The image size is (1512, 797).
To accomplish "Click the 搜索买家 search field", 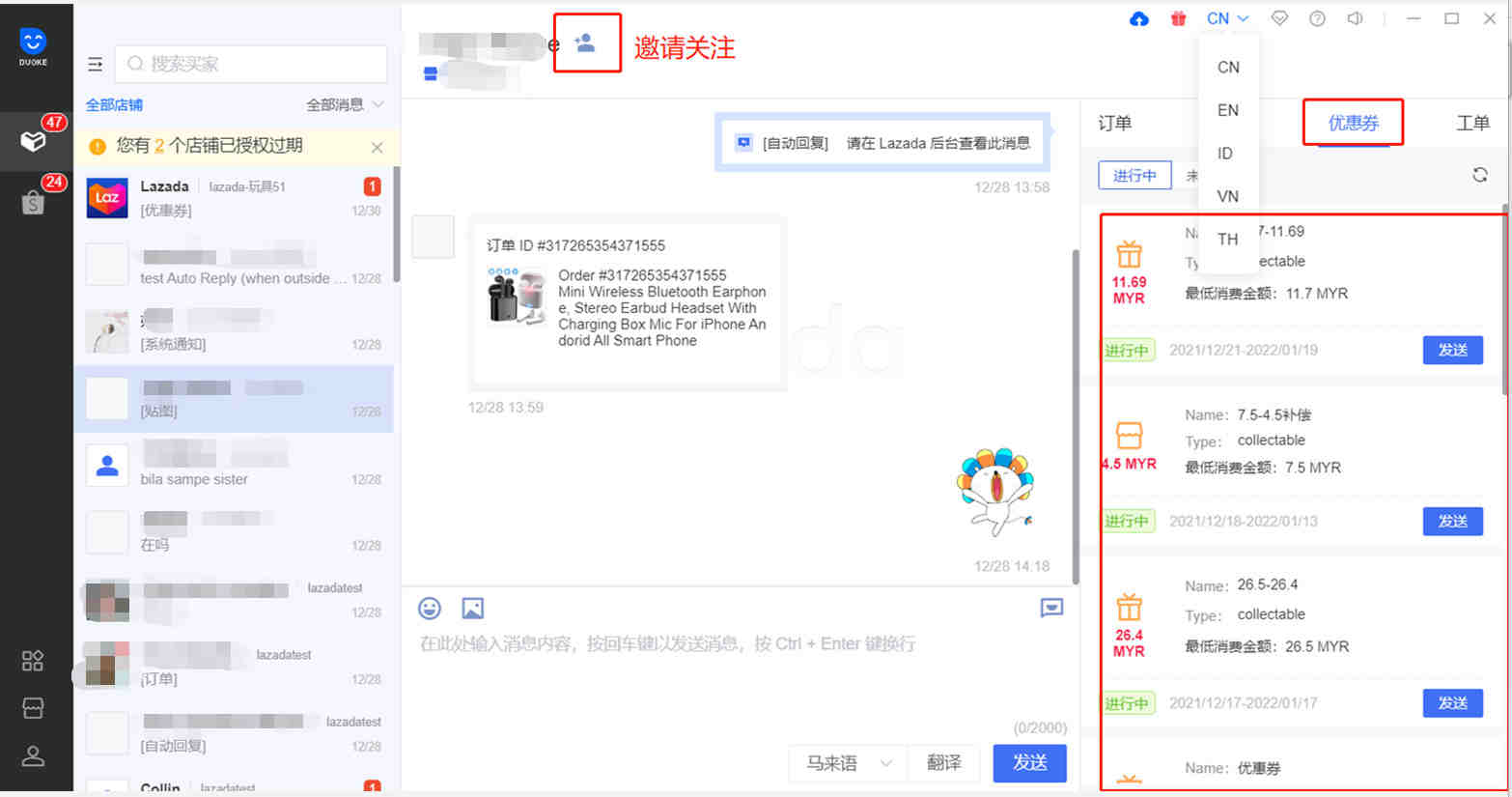I will point(251,64).
